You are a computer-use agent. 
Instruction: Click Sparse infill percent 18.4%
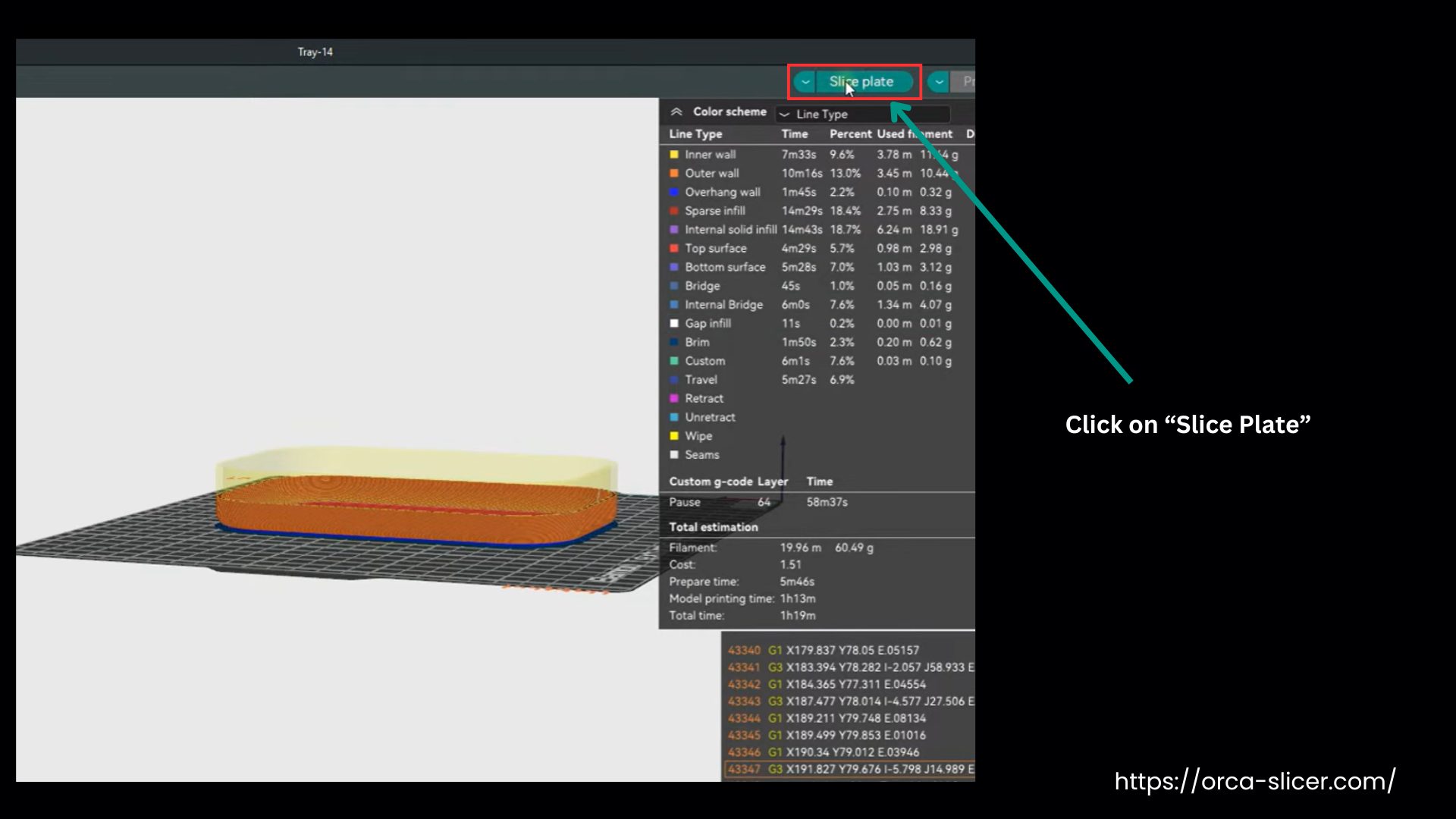[x=845, y=211]
